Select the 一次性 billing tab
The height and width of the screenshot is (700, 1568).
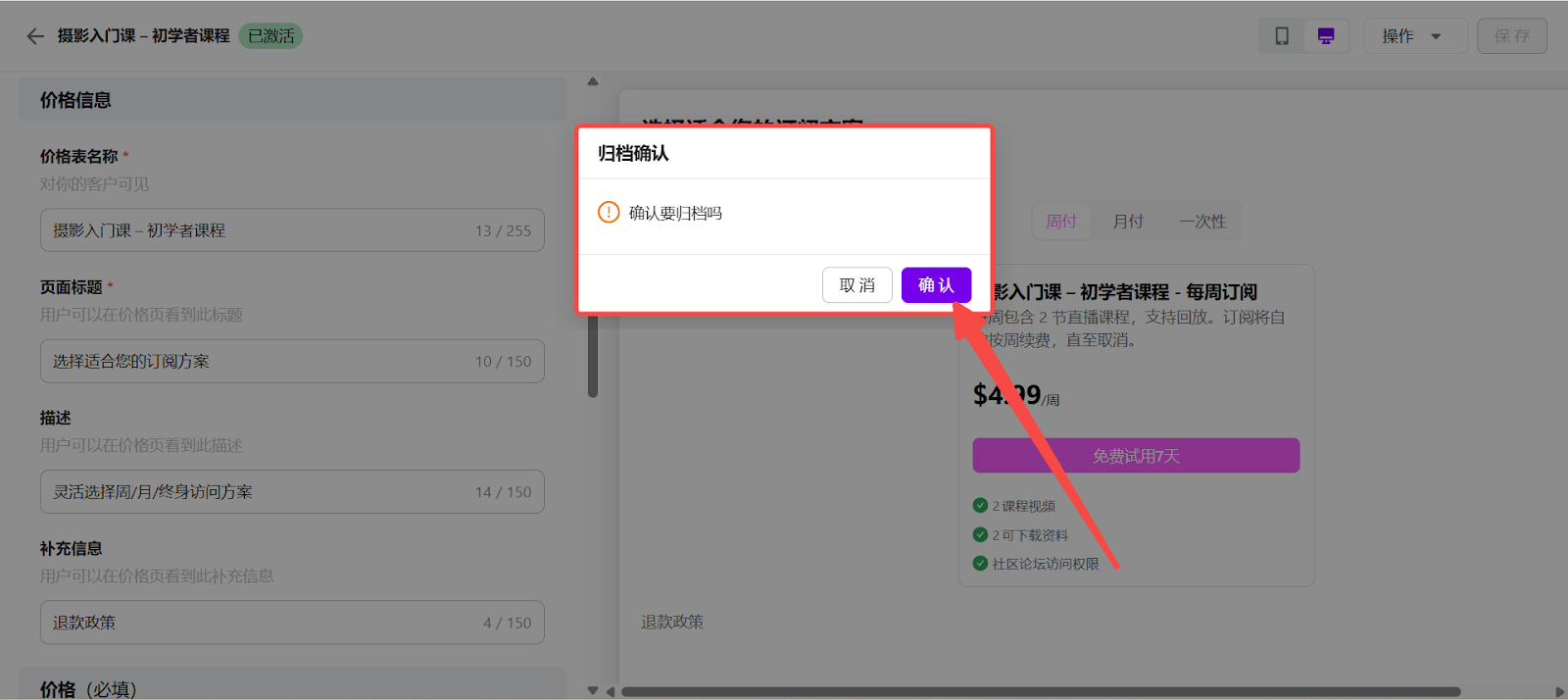(1202, 222)
